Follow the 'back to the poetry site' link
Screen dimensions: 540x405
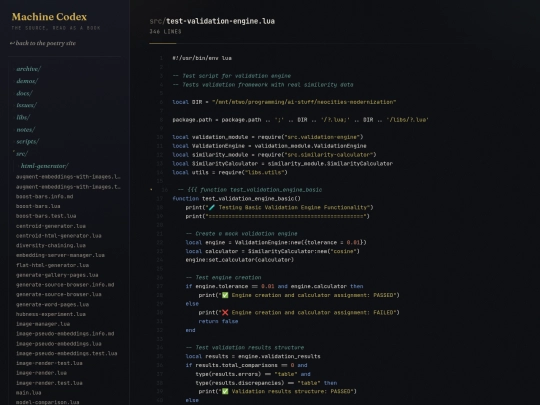(43, 43)
